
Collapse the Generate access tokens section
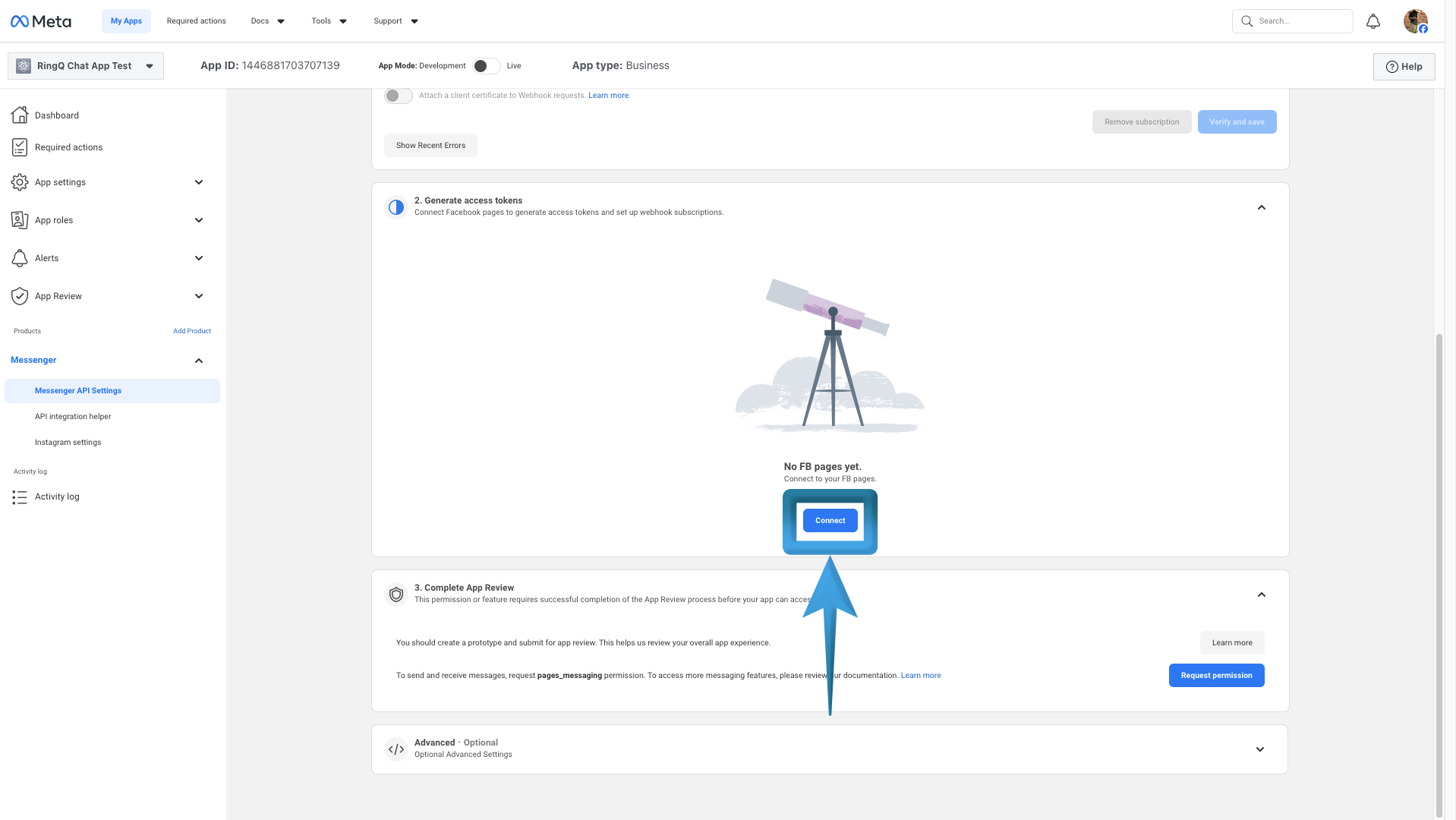click(1261, 207)
